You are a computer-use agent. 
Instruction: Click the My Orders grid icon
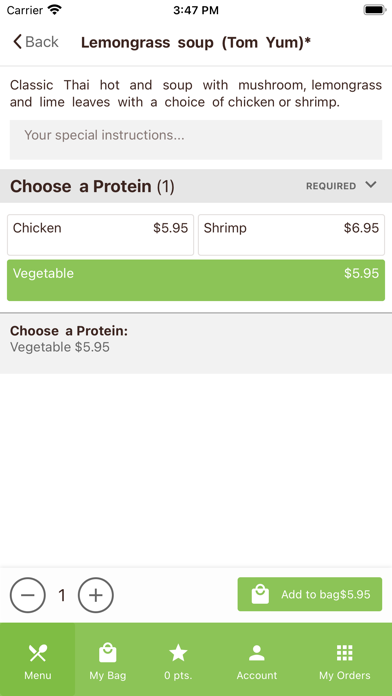[x=344, y=653]
